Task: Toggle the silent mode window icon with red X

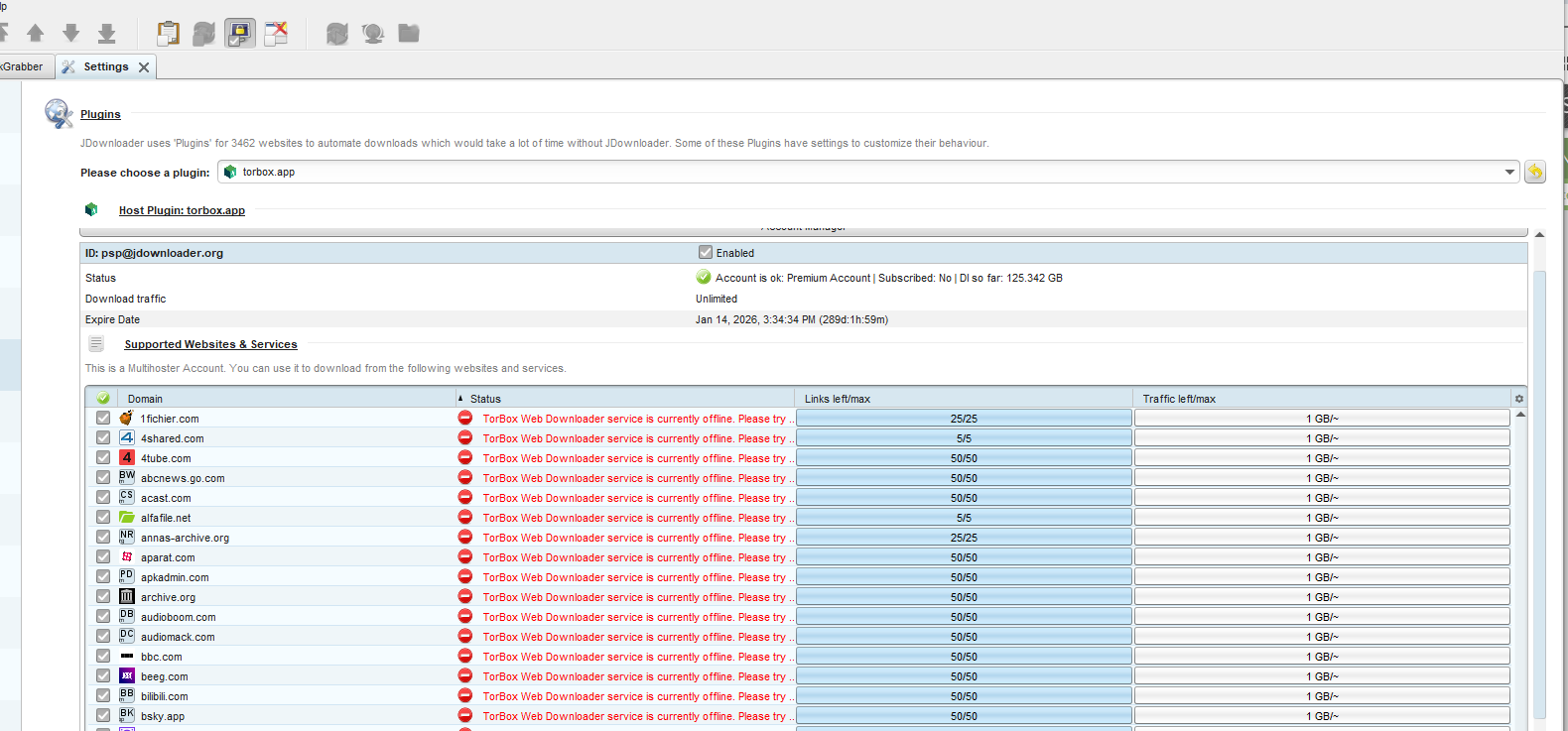Action: coord(276,34)
